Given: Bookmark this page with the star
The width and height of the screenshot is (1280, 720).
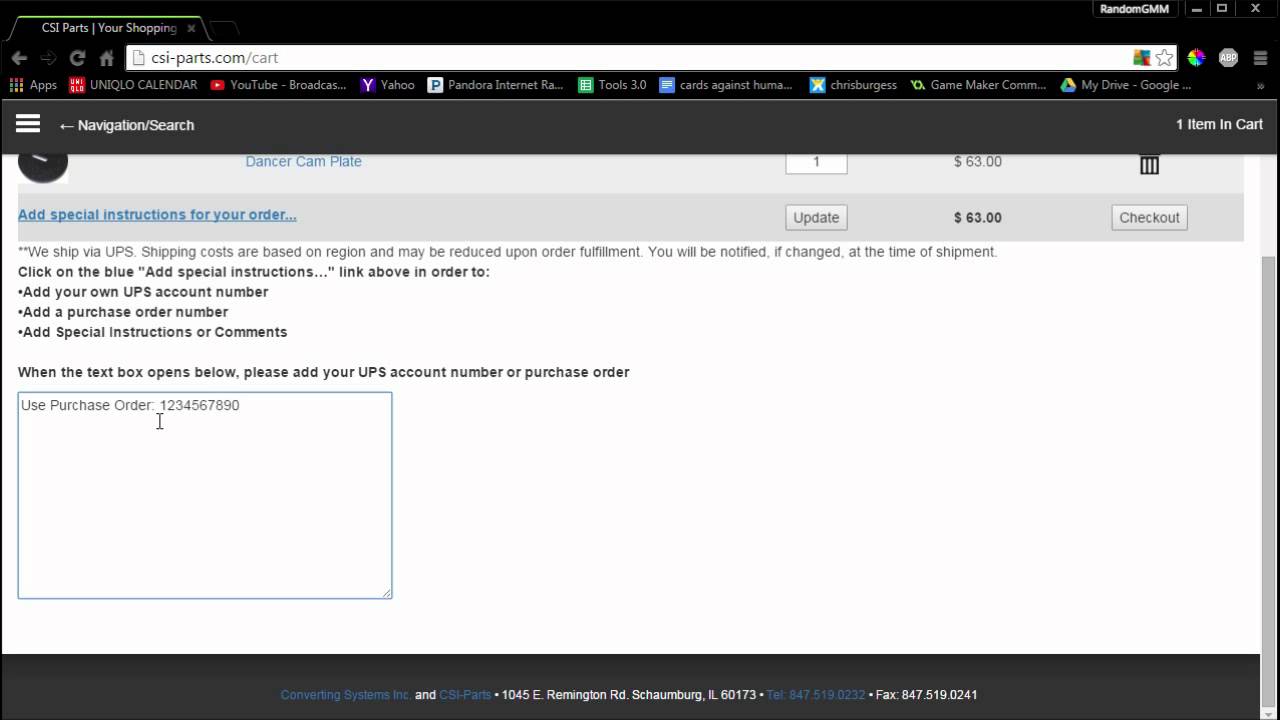Looking at the screenshot, I should click(1165, 58).
